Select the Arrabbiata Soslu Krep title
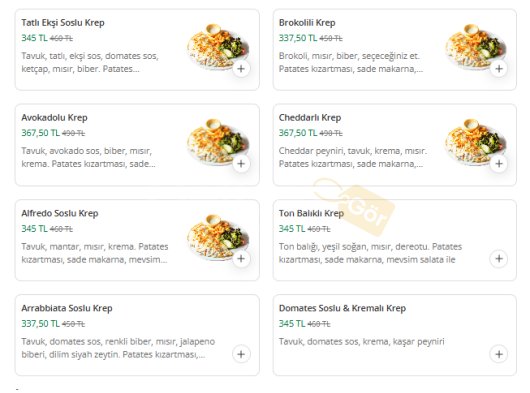Viewport: 530px width, 393px height. (x=67, y=309)
